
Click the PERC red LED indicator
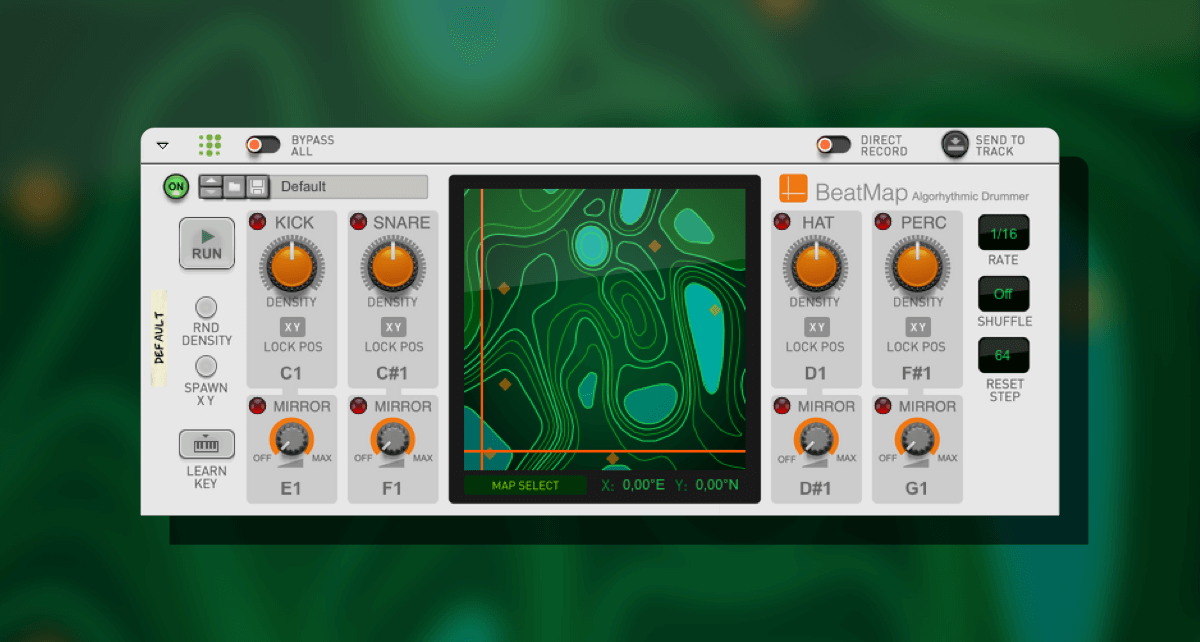click(x=883, y=222)
